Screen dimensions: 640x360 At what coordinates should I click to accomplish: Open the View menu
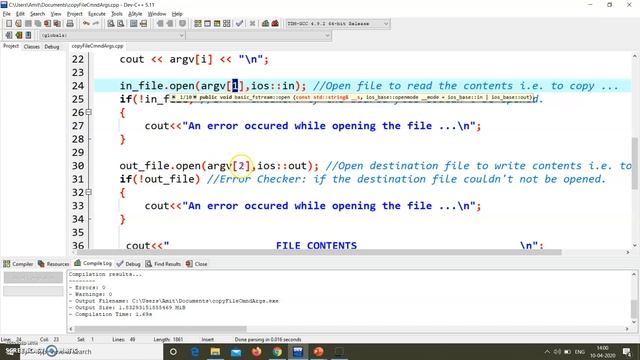tap(56, 14)
